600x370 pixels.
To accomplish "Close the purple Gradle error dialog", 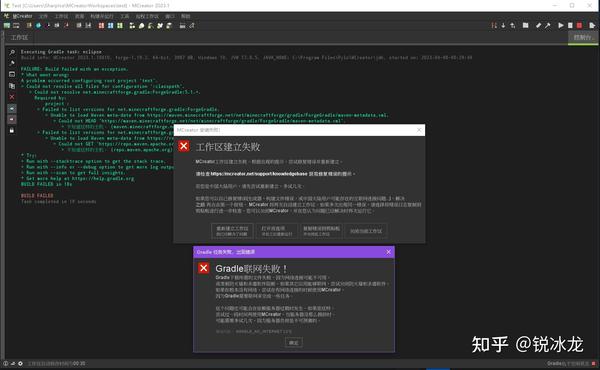I will pyautogui.click(x=388, y=252).
